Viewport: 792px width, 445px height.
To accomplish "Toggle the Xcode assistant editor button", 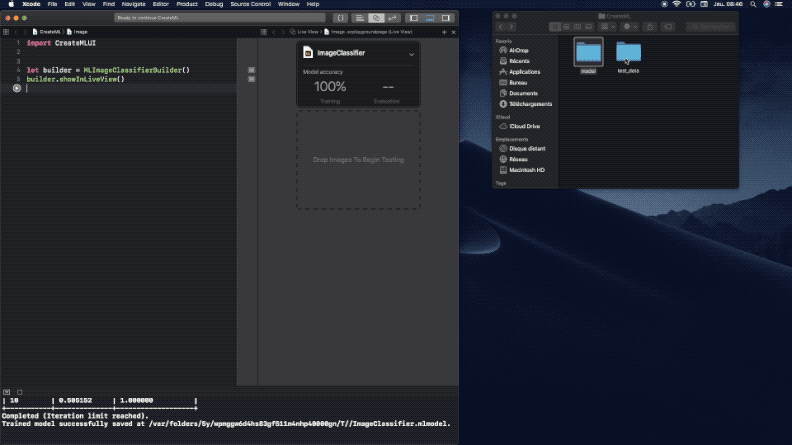I will coord(376,18).
